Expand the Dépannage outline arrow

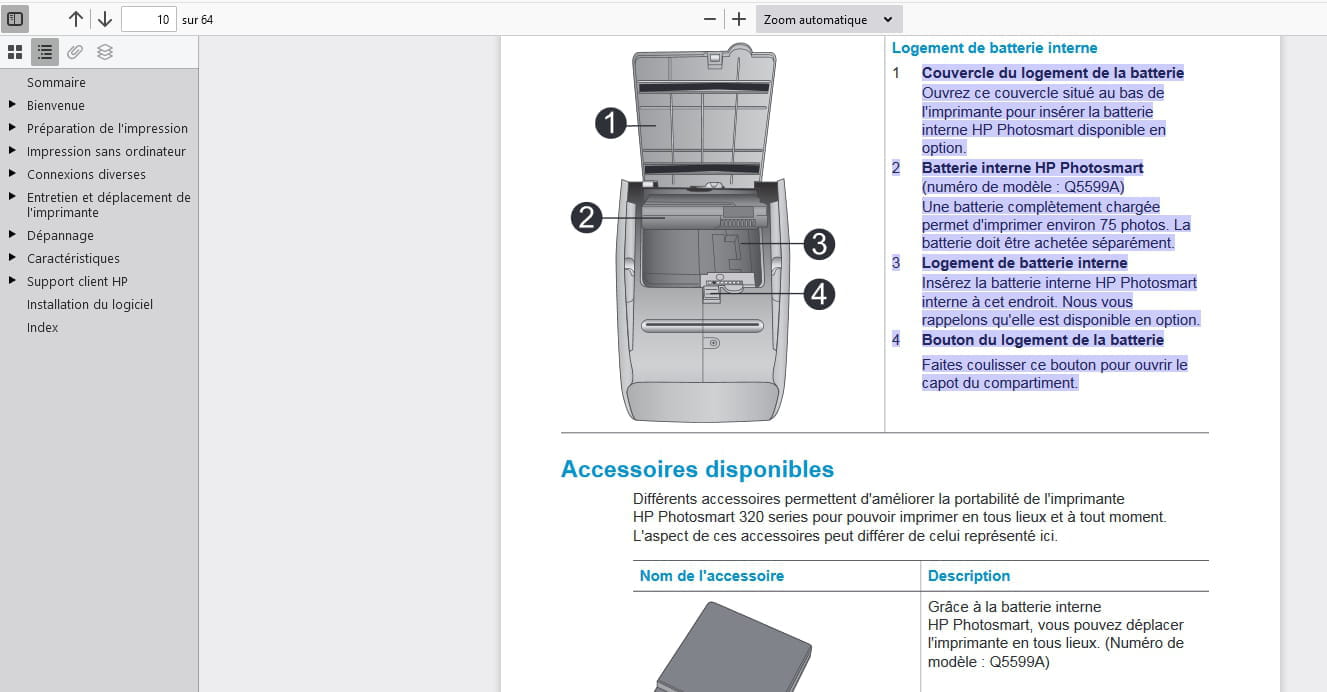pyautogui.click(x=12, y=235)
